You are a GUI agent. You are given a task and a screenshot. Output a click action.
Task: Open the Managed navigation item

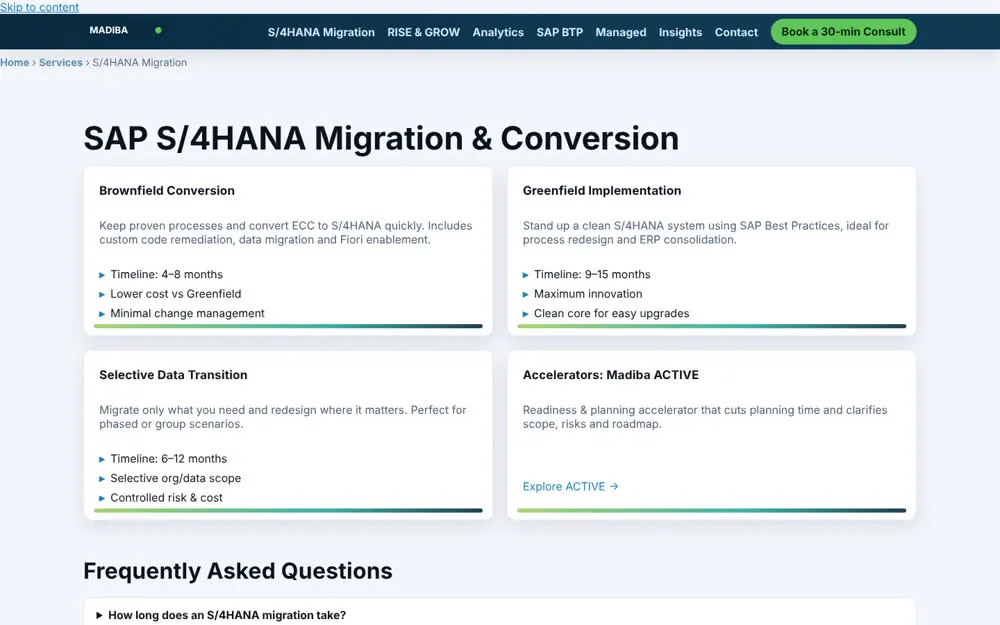[x=621, y=32]
